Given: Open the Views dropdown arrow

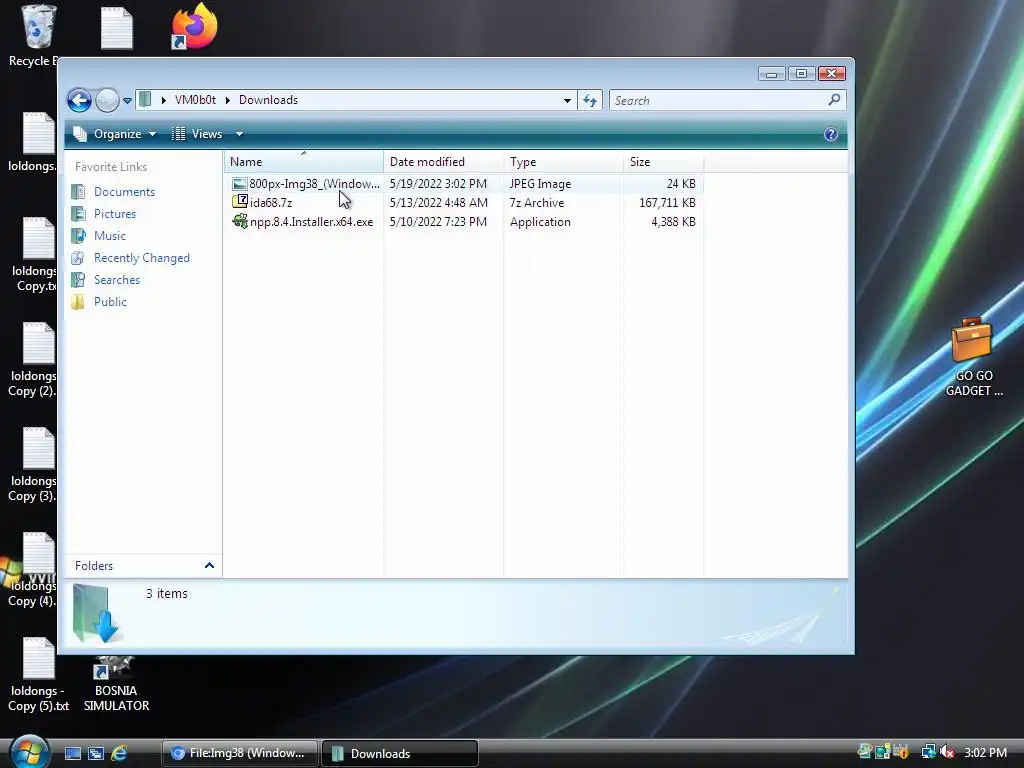Looking at the screenshot, I should click(239, 134).
